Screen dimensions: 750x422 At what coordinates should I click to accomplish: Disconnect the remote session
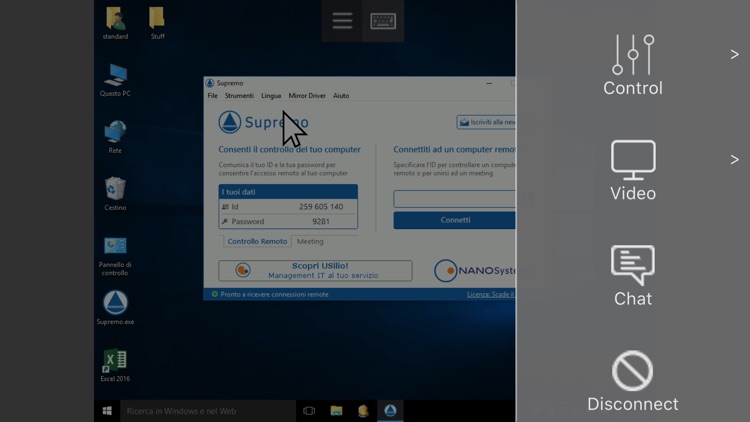click(633, 381)
